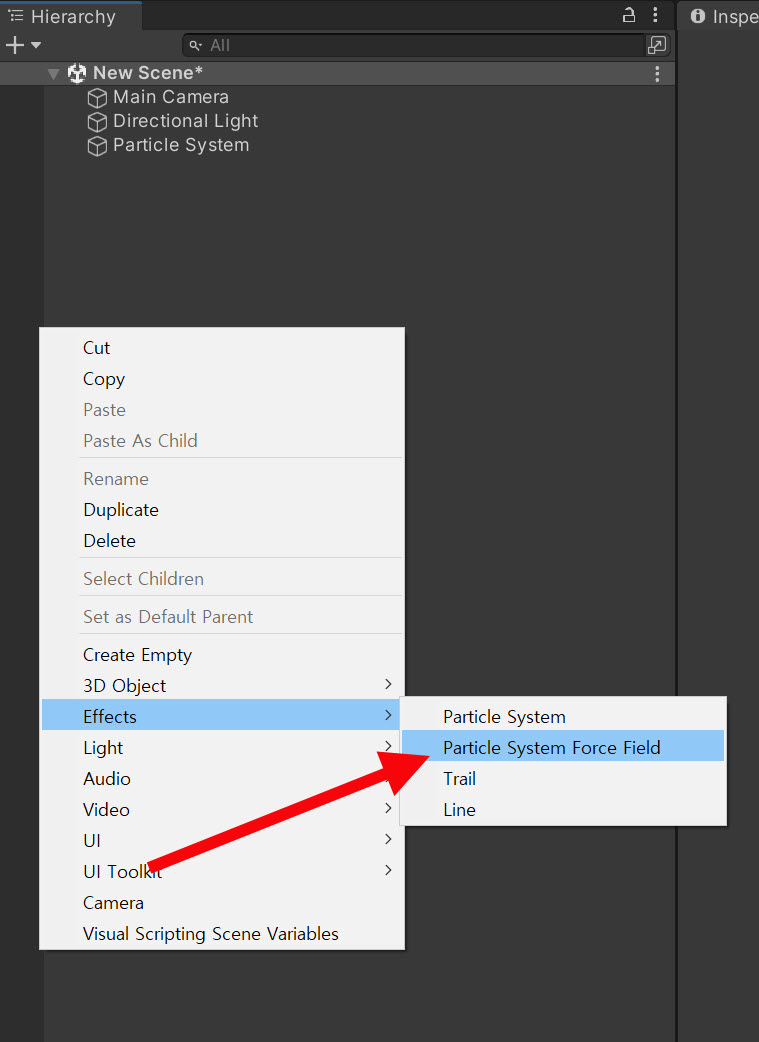Click the submenu arrow on the UI row
The width and height of the screenshot is (759, 1042).
pos(388,839)
